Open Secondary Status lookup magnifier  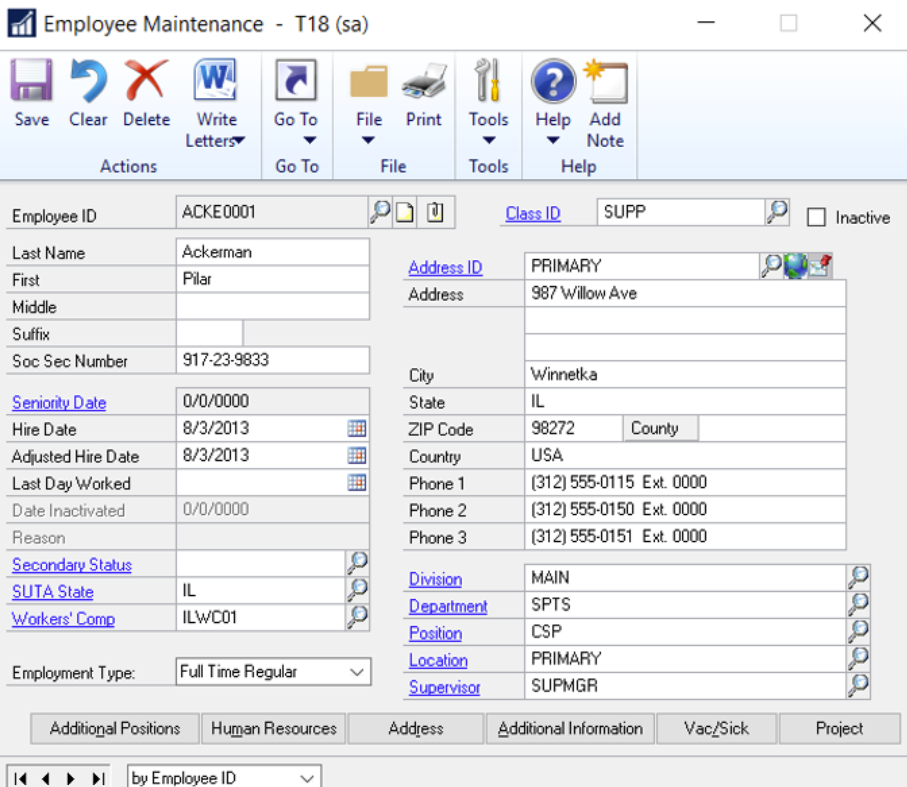pyautogui.click(x=357, y=563)
